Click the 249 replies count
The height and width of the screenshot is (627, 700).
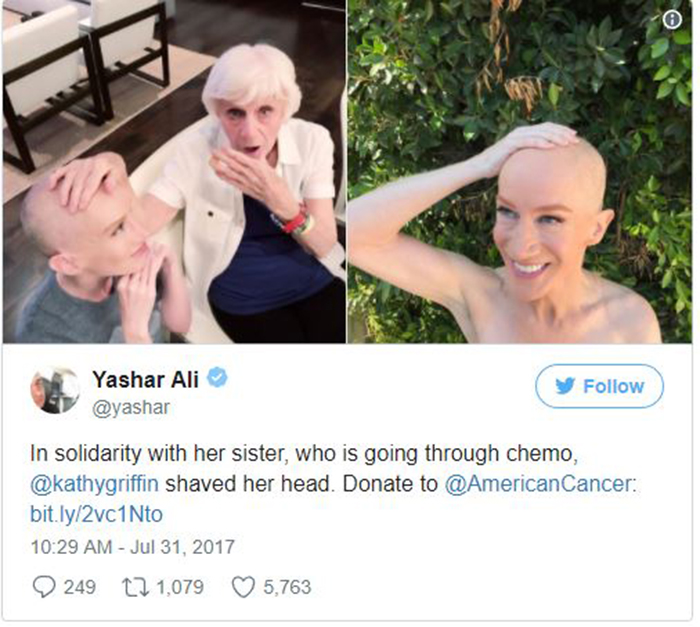tap(79, 587)
